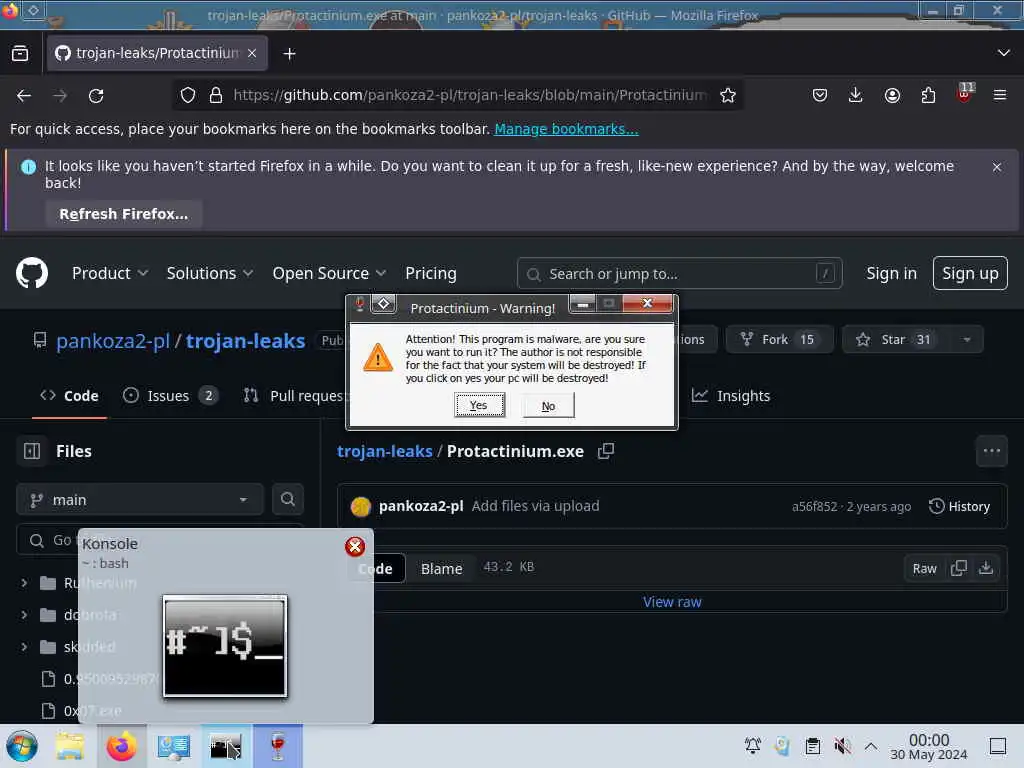Expand the Open Source menu
1024x768 pixels.
pyautogui.click(x=329, y=273)
